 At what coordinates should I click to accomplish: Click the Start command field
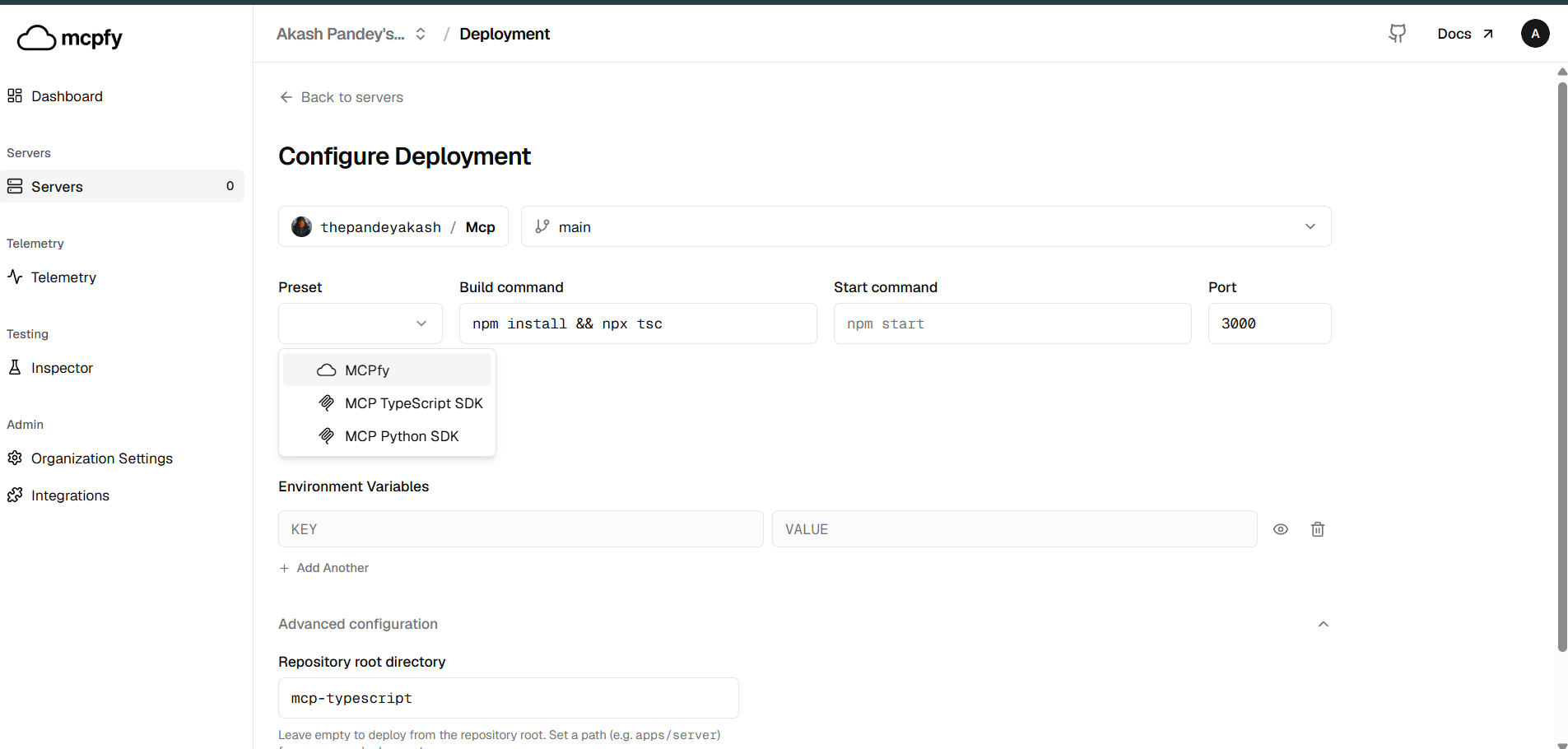point(1012,323)
